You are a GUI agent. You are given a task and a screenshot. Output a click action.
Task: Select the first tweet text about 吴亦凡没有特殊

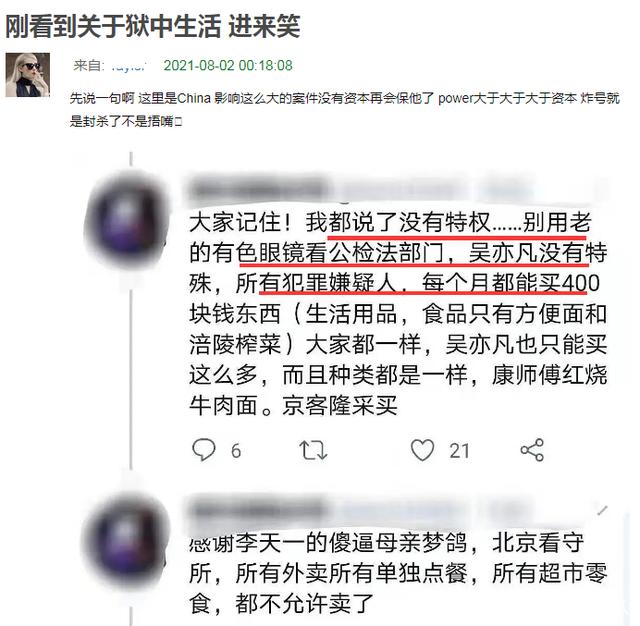[x=398, y=314]
